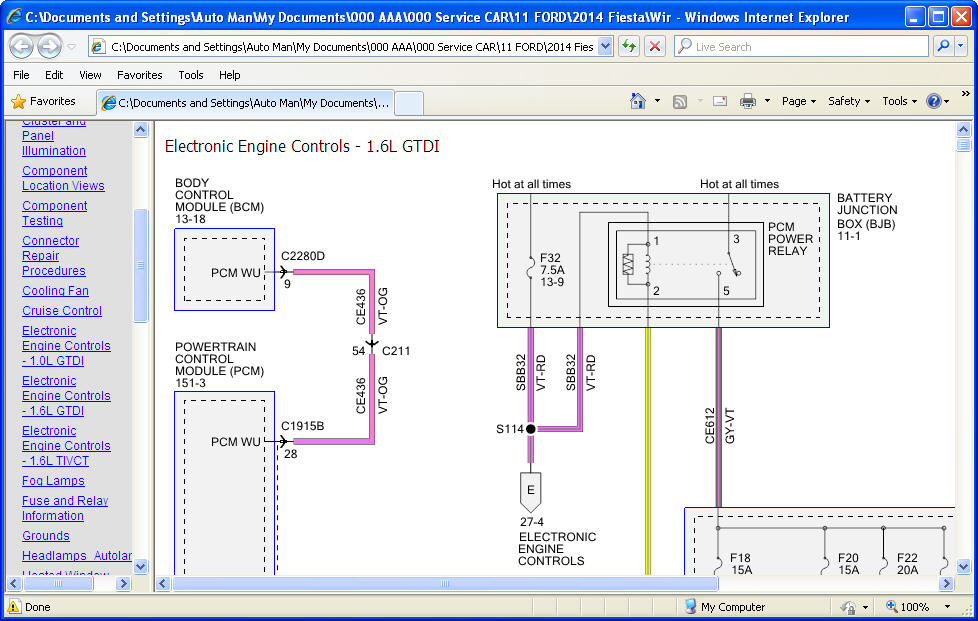Open the Tools menu in menu bar
The image size is (978, 621).
click(190, 75)
